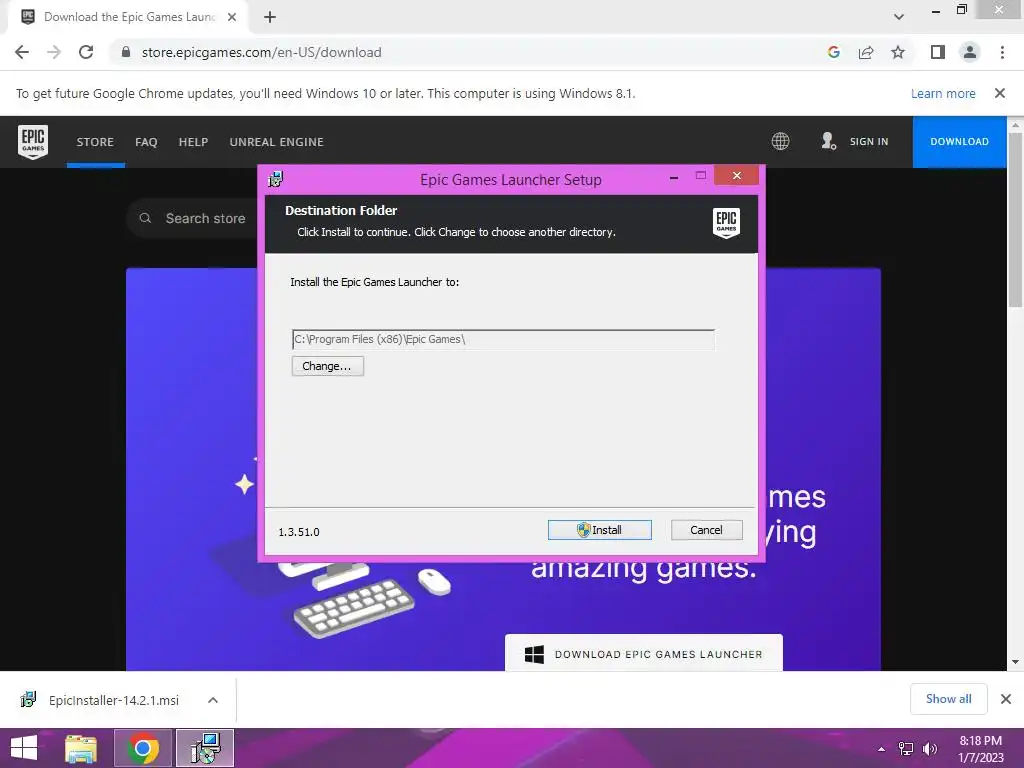This screenshot has height=768, width=1024.
Task: Close the downloads bar
Action: click(1006, 699)
